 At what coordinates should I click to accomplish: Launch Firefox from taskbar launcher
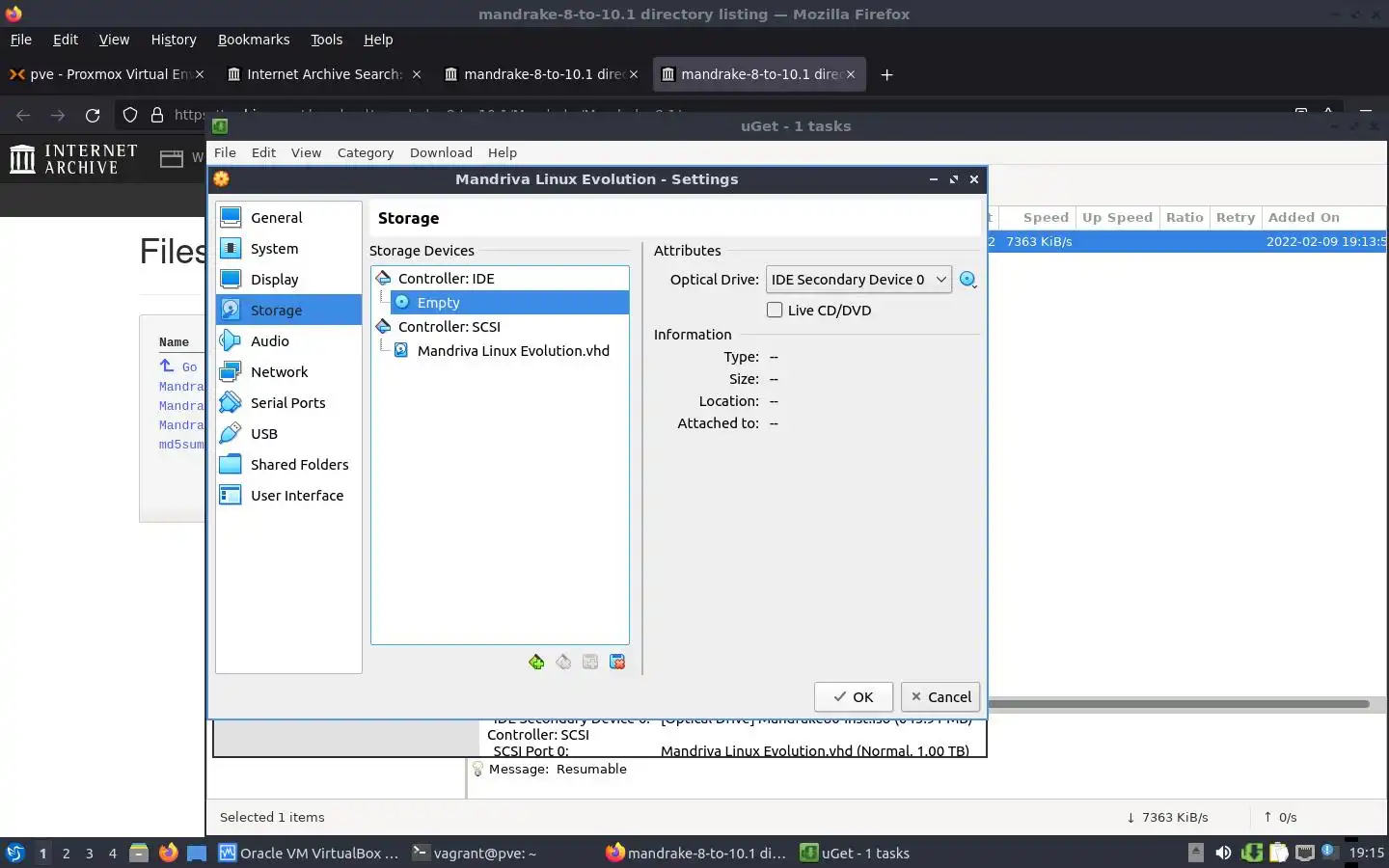pyautogui.click(x=168, y=853)
